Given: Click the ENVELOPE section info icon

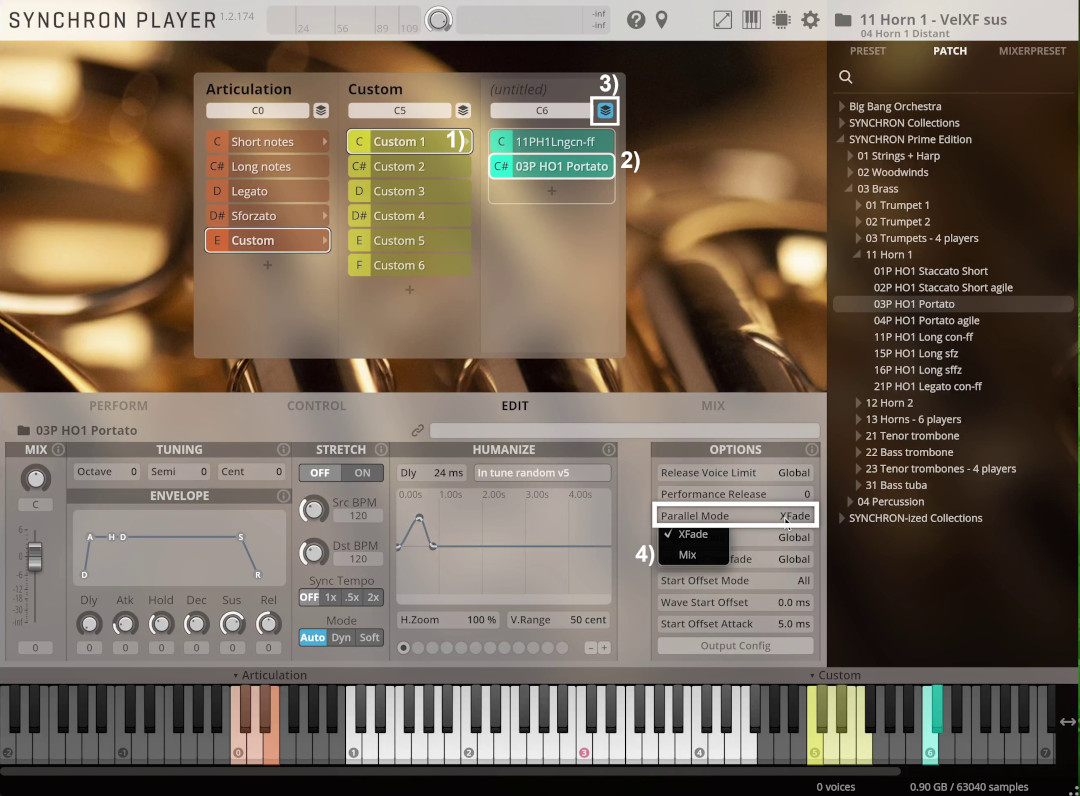Looking at the screenshot, I should click(283, 496).
